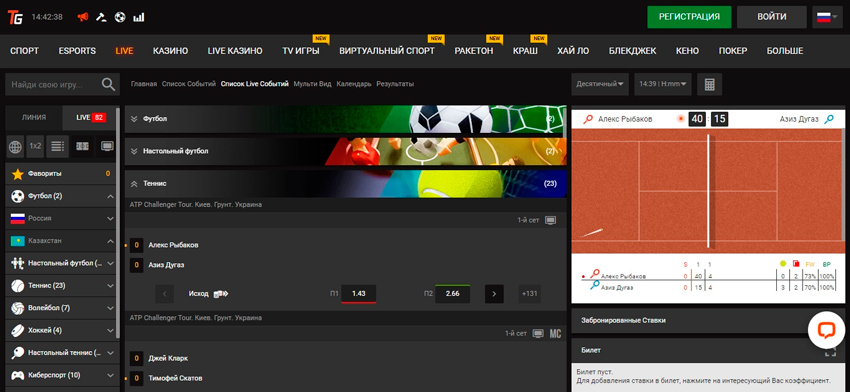
Task: Open the megaphone announcements icon
Action: point(82,17)
